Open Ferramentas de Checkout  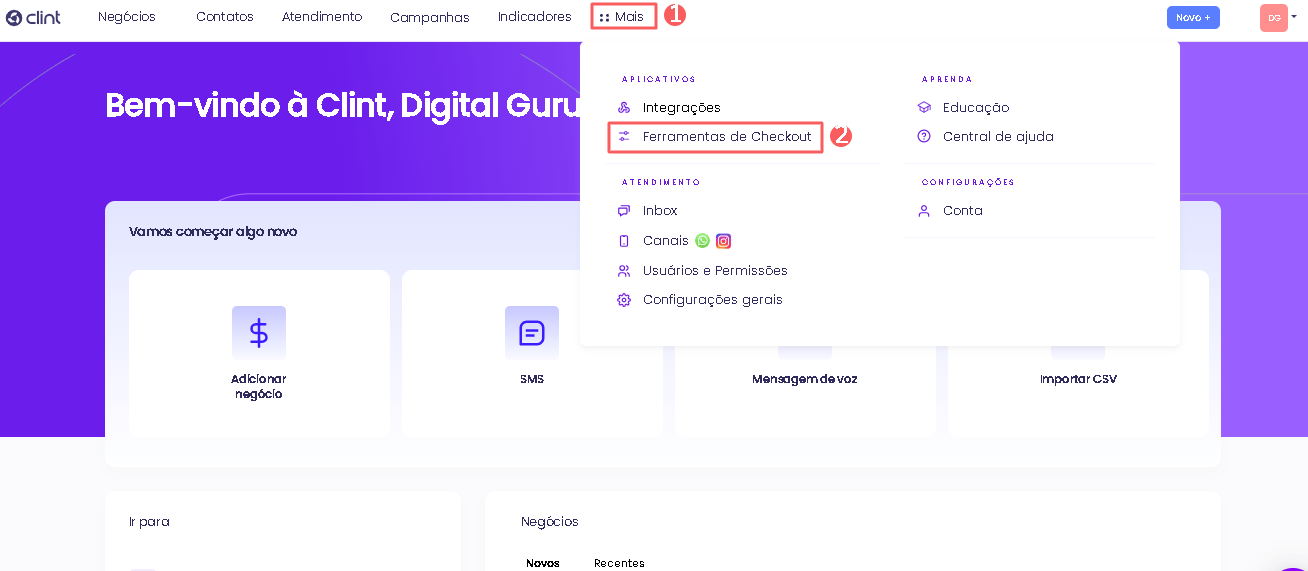tap(727, 136)
